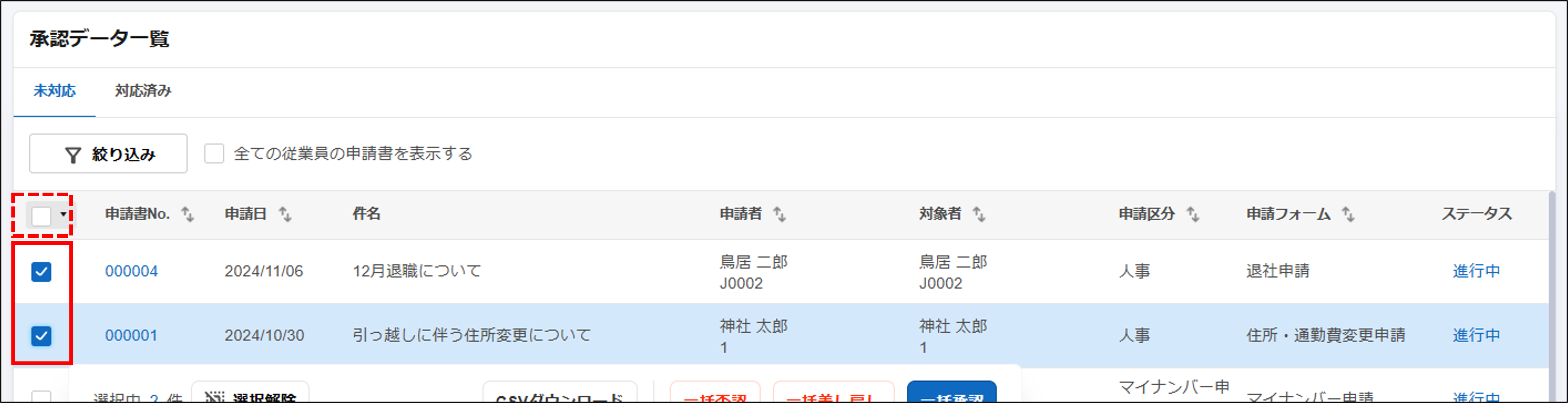Toggle the select-all header checkbox
1568x403 pixels.
(x=41, y=216)
